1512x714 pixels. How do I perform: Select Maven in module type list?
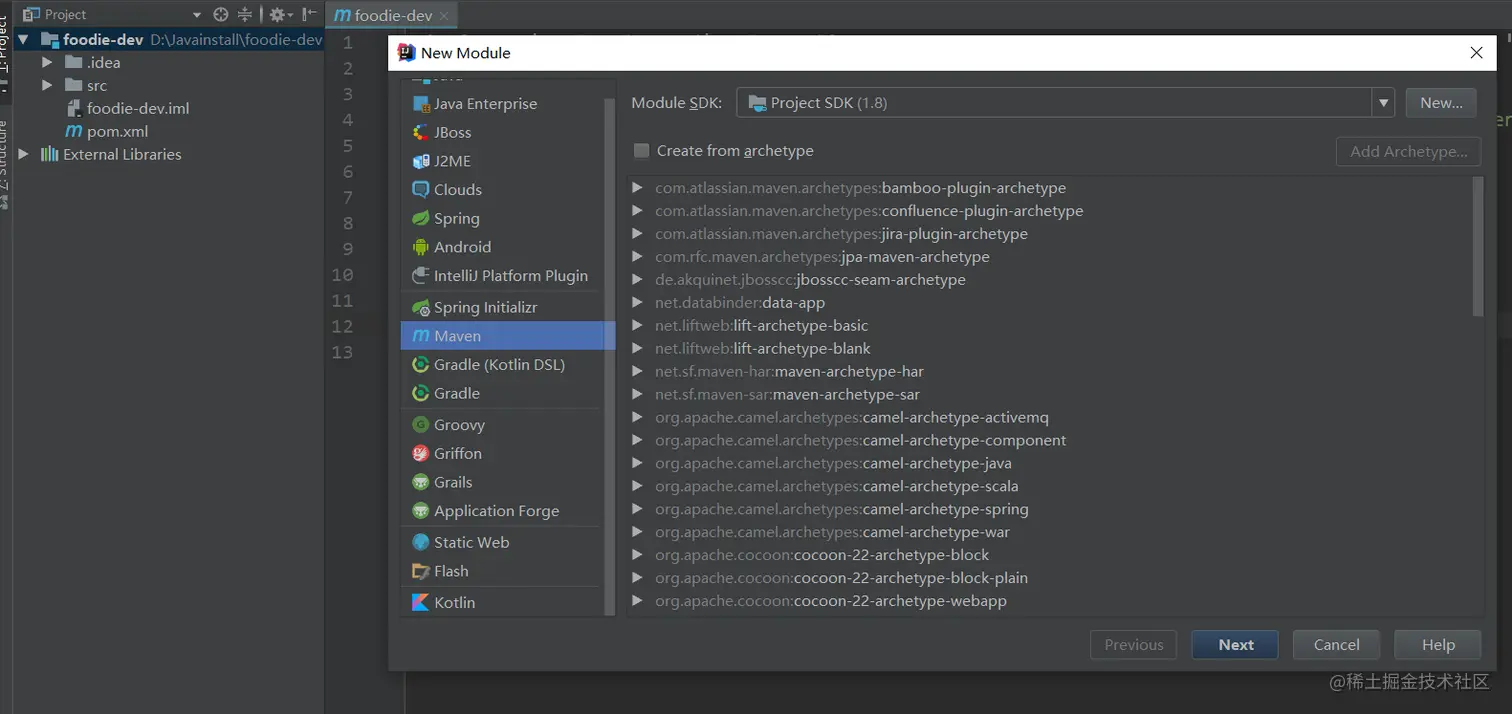coord(508,336)
